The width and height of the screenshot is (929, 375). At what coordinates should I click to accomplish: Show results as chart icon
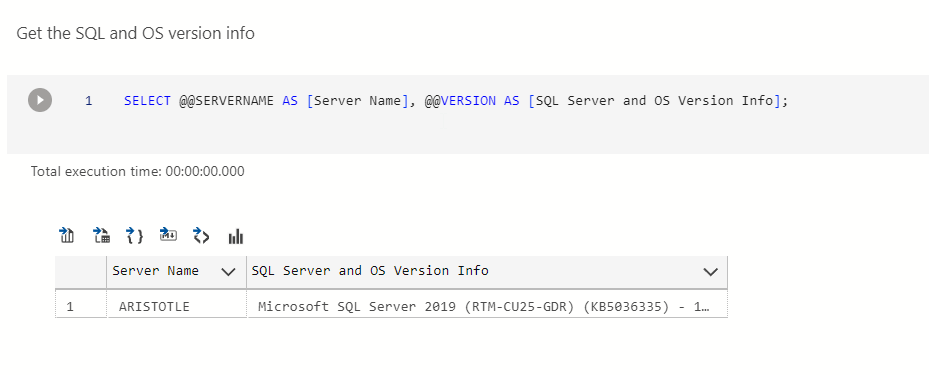[236, 236]
